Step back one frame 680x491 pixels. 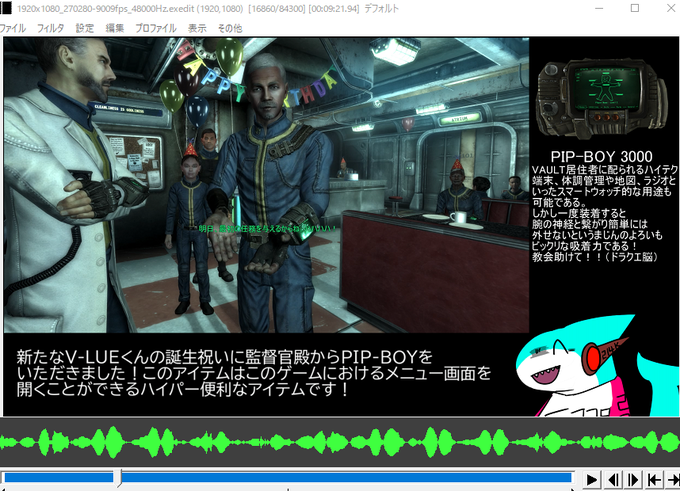[613, 480]
